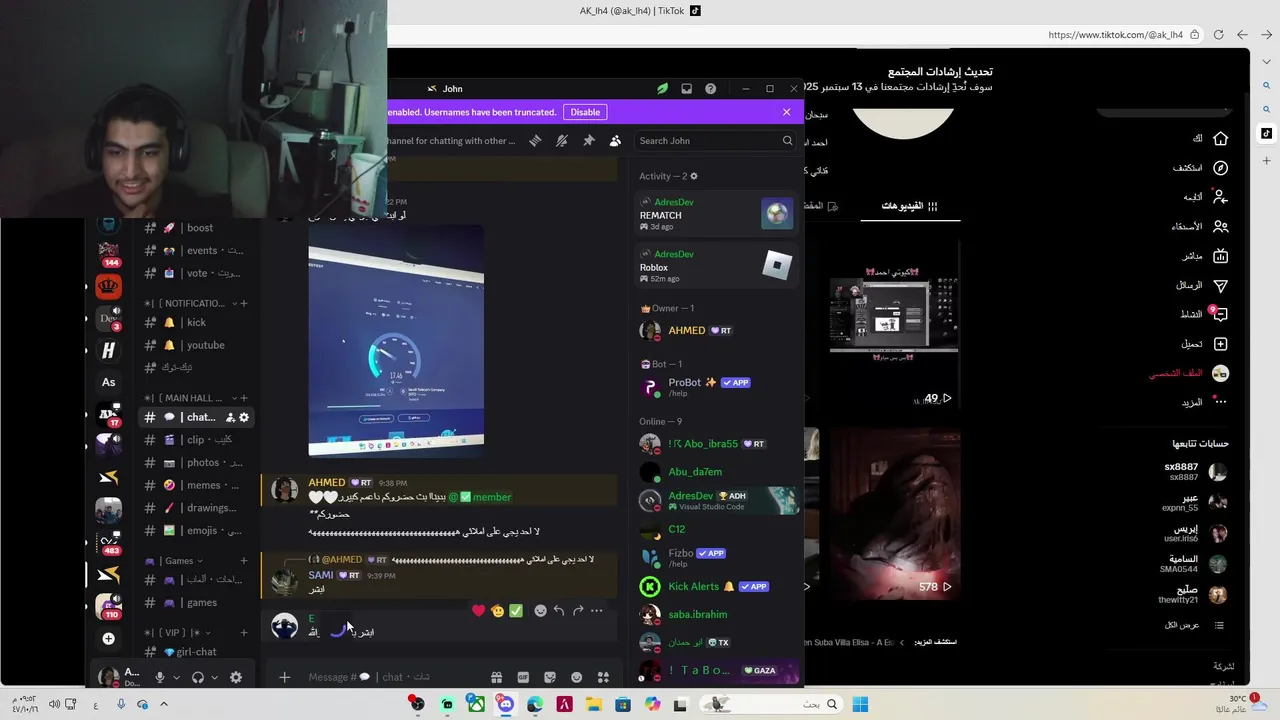Open TikTok Explore compass icon
Viewport: 1280px width, 720px height.
click(x=1220, y=168)
